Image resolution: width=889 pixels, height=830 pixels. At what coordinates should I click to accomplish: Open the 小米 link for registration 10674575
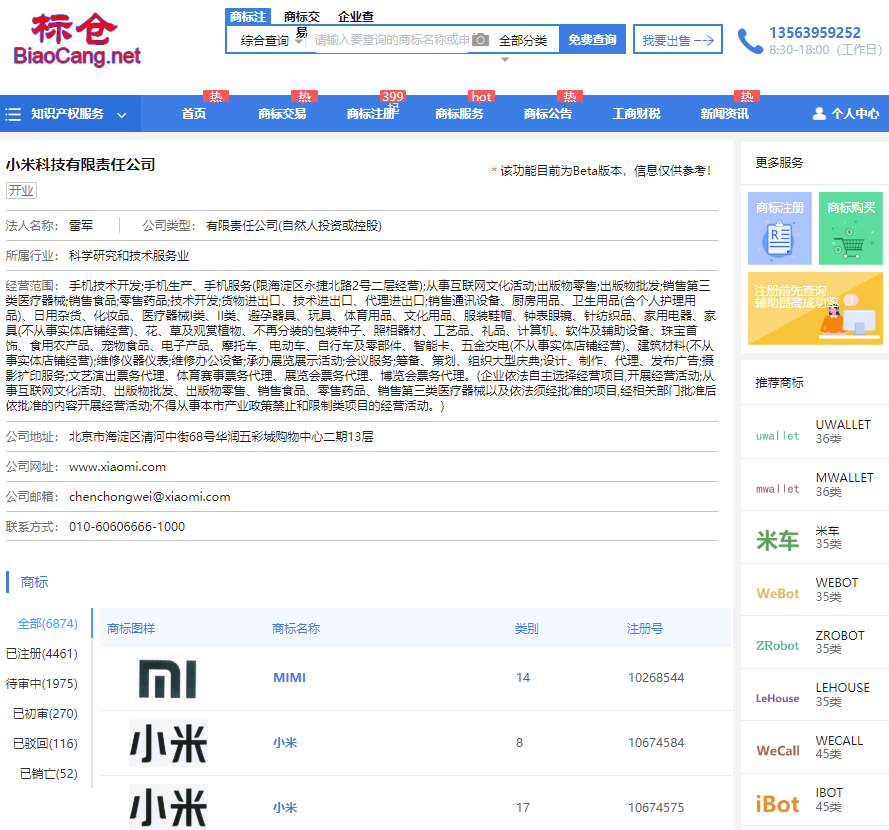coord(285,807)
